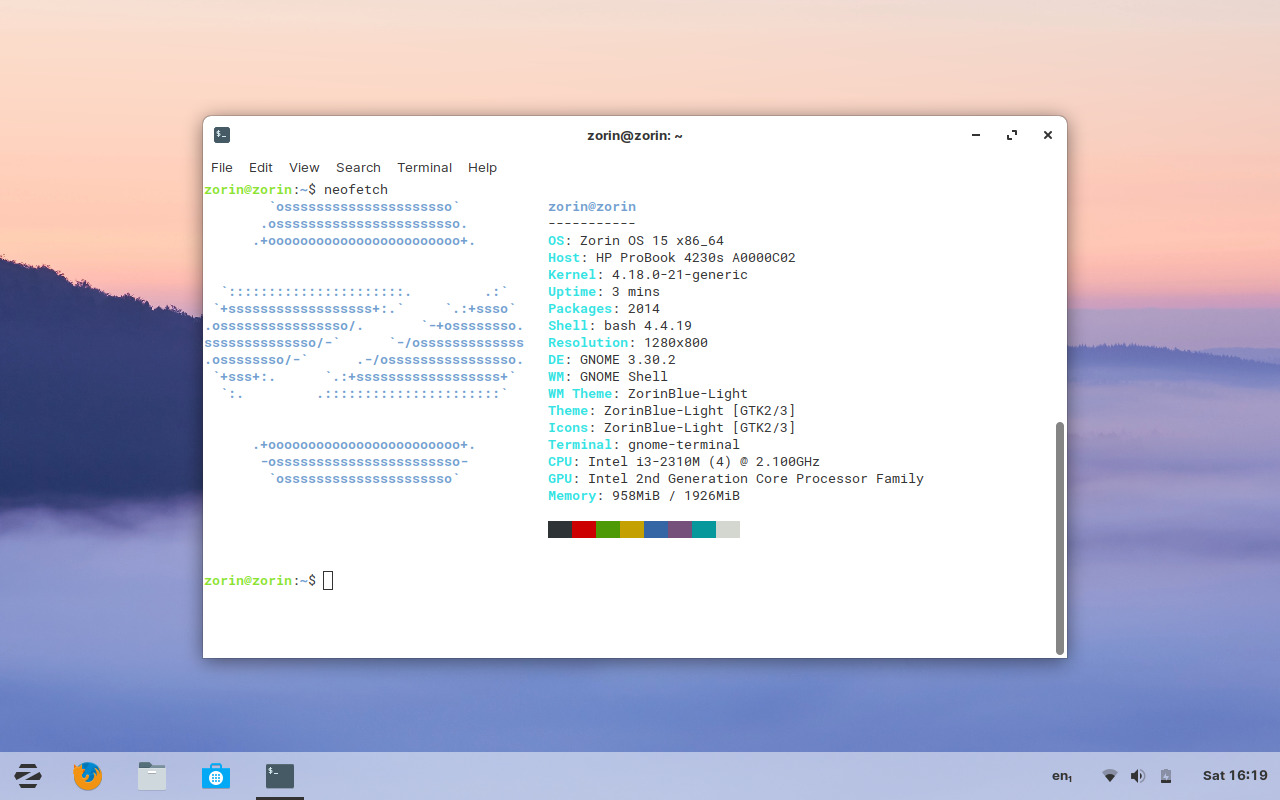The height and width of the screenshot is (800, 1280).
Task: Open the Search menu
Action: click(x=358, y=167)
